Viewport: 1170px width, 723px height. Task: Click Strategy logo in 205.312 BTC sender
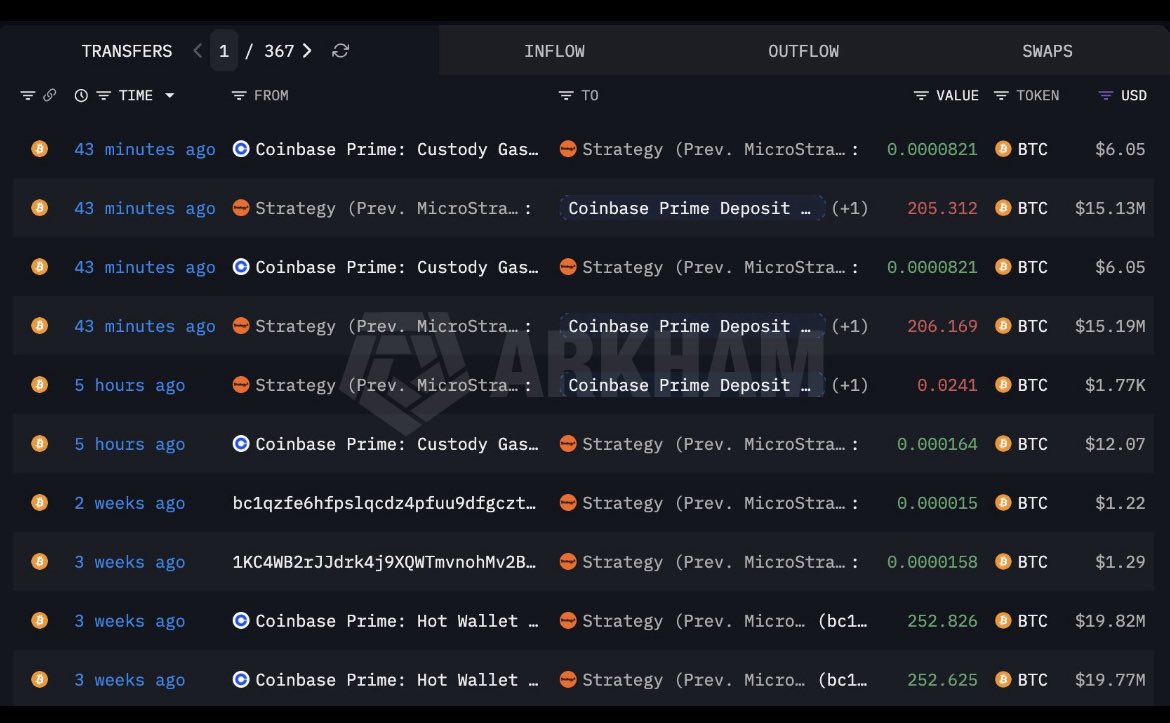coord(240,207)
